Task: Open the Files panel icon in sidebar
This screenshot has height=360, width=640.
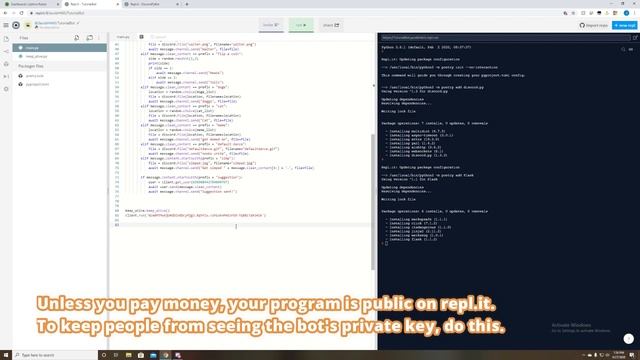Action: [6, 39]
